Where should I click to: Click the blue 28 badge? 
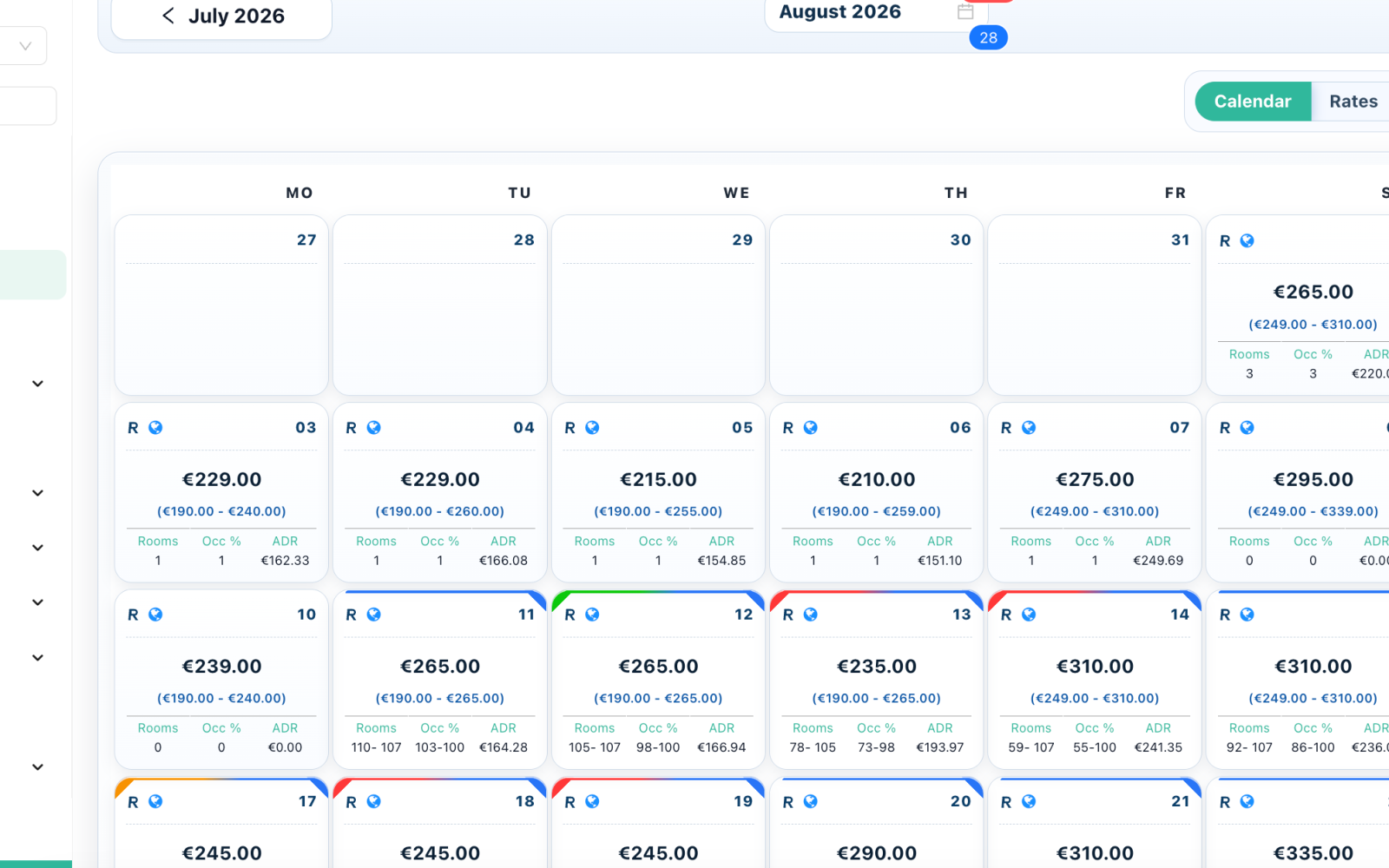[988, 37]
